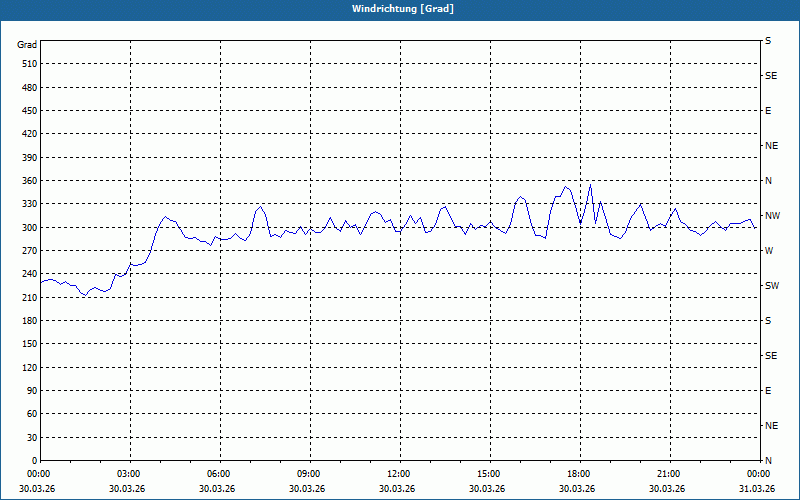Select the 06:00 time axis label
The width and height of the screenshot is (800, 500).
point(219,474)
